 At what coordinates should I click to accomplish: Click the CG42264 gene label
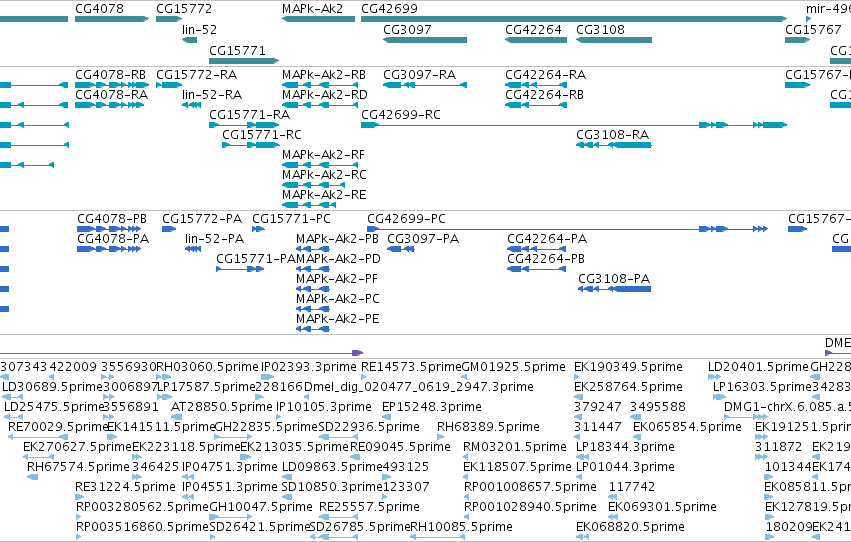point(533,29)
